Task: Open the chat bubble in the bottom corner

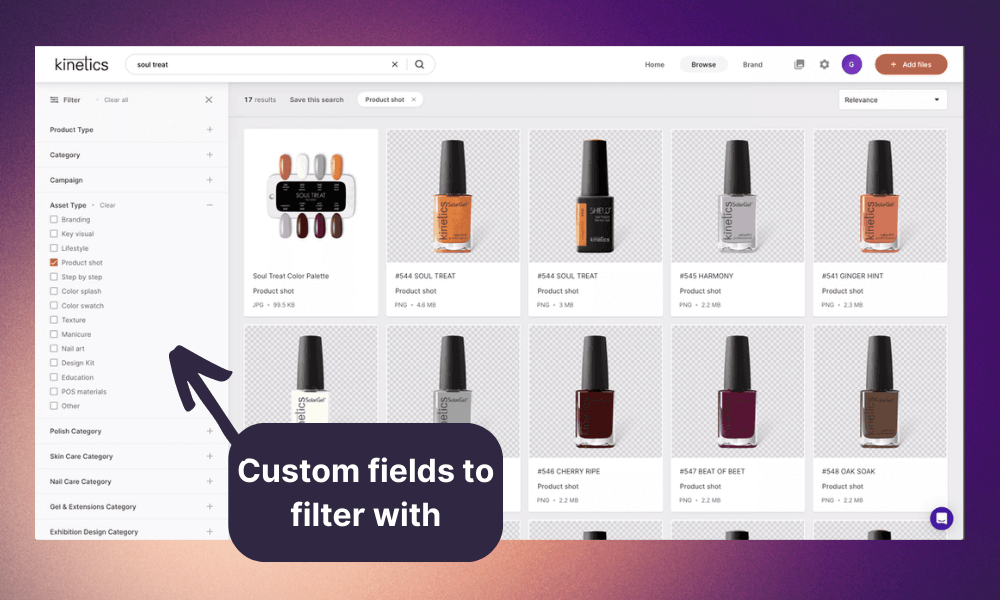Action: click(x=941, y=519)
